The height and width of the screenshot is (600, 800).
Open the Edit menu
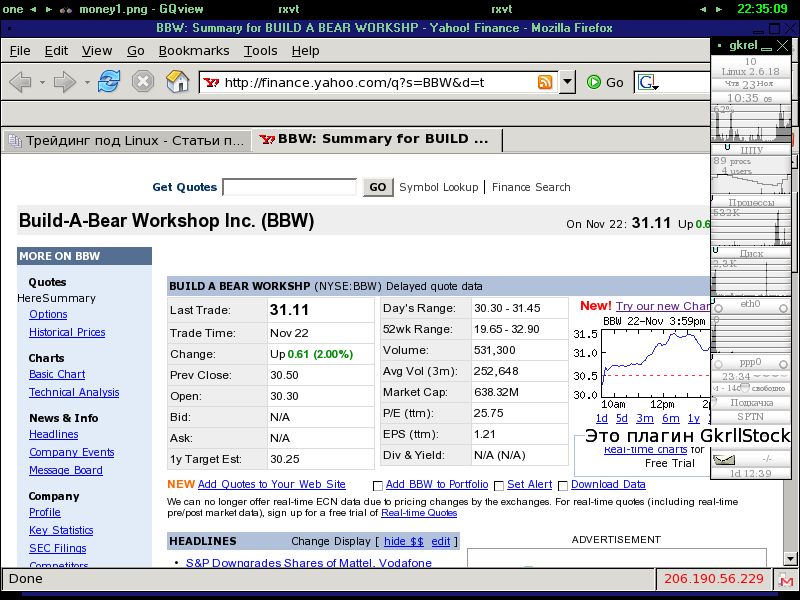click(x=56, y=51)
